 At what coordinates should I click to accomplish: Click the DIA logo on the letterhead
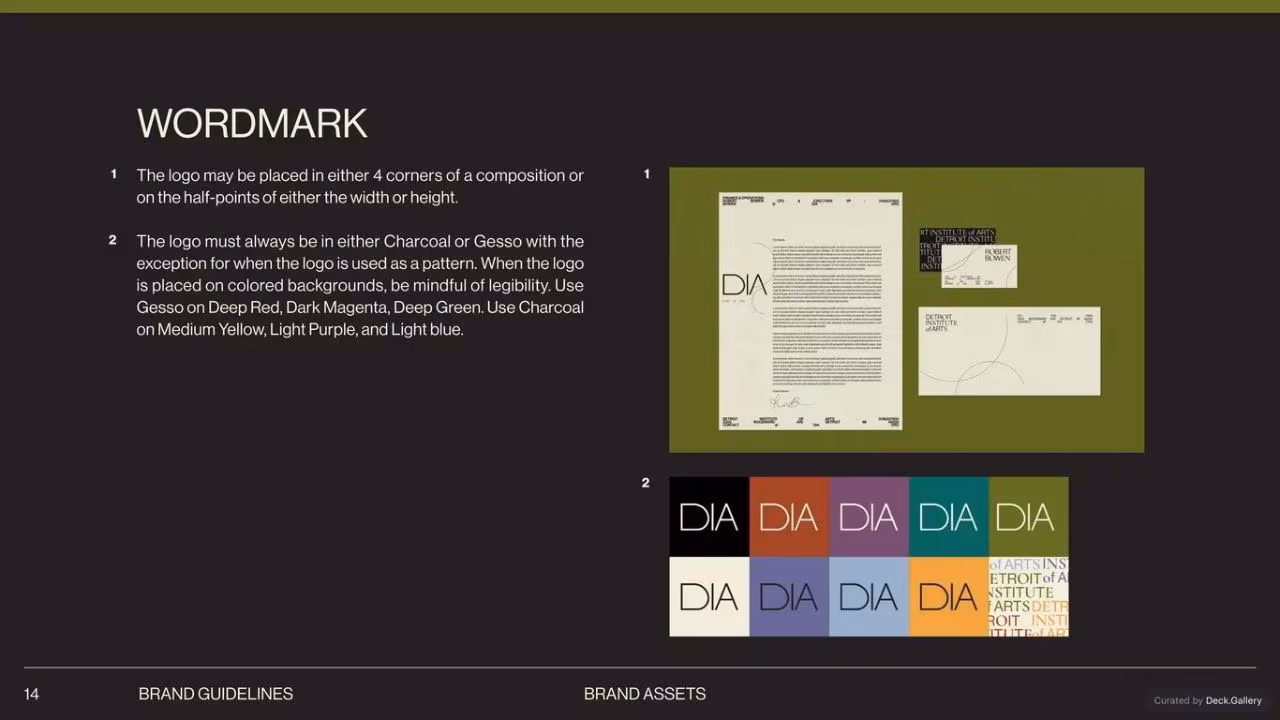(x=744, y=285)
